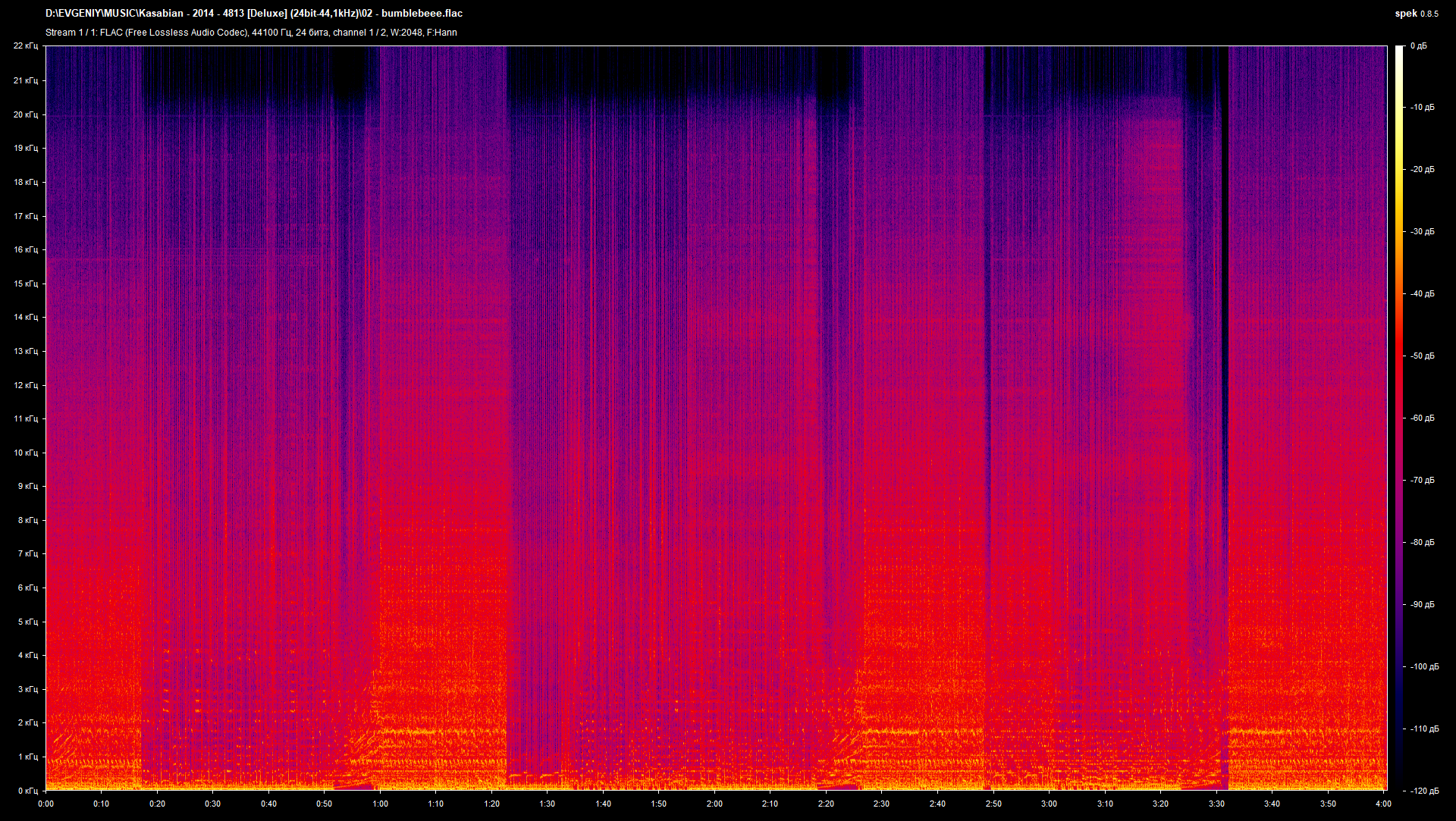
Task: Click the FLAC stream info line
Action: point(251,33)
